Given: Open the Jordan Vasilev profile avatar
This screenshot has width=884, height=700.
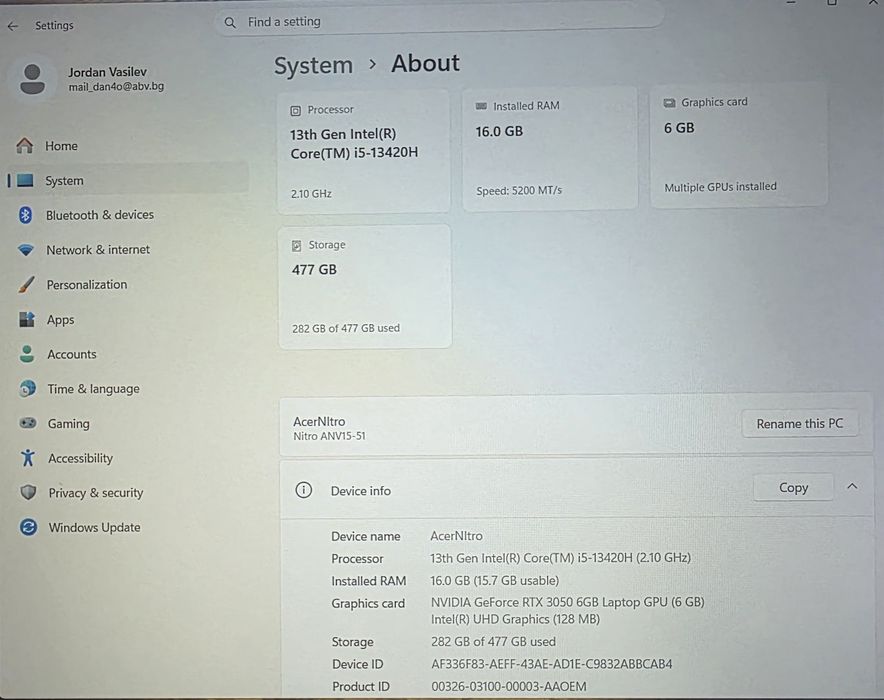Looking at the screenshot, I should pyautogui.click(x=32, y=79).
